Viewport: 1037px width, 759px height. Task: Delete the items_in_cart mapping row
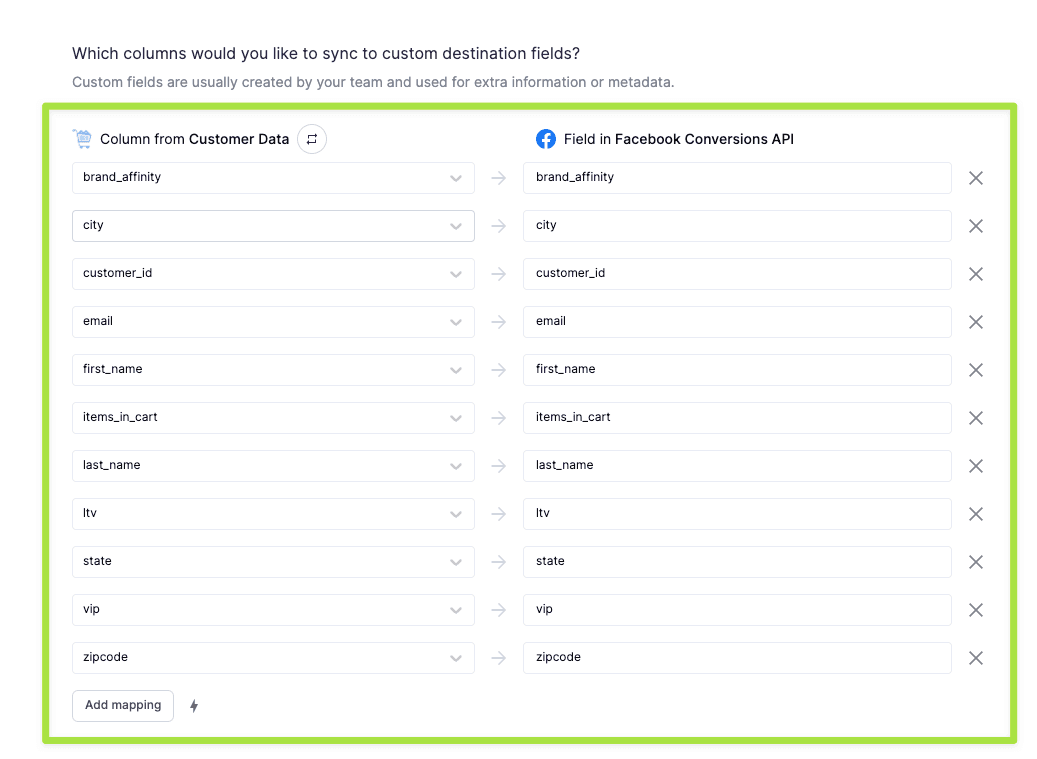(x=976, y=418)
